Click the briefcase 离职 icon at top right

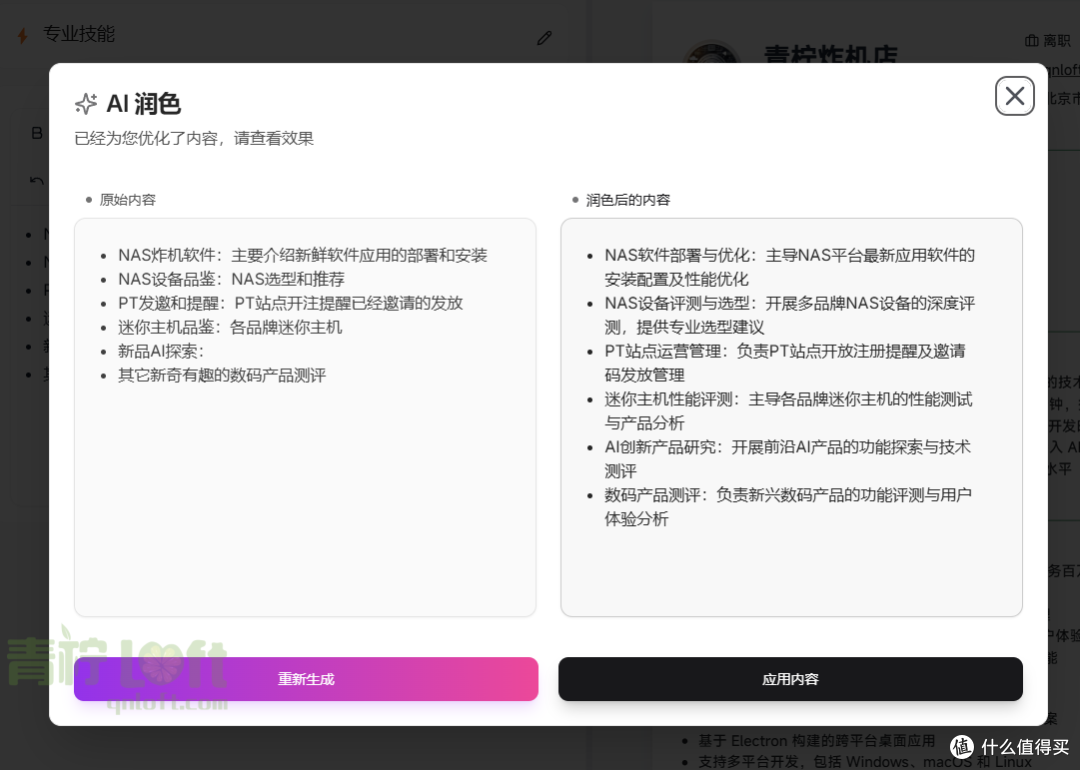click(x=1031, y=41)
